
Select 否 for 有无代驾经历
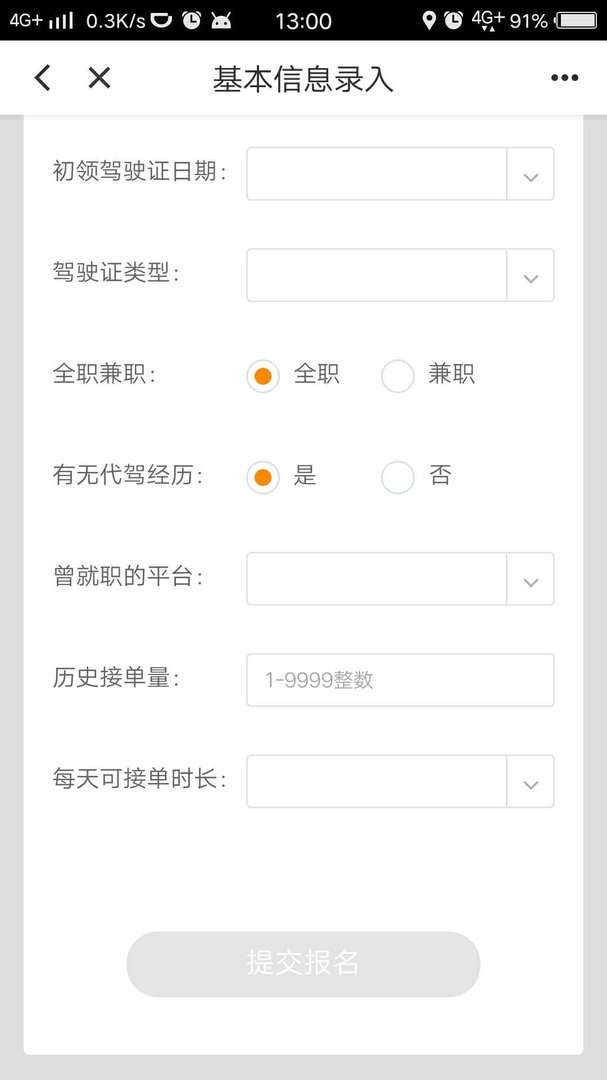pyautogui.click(x=398, y=477)
